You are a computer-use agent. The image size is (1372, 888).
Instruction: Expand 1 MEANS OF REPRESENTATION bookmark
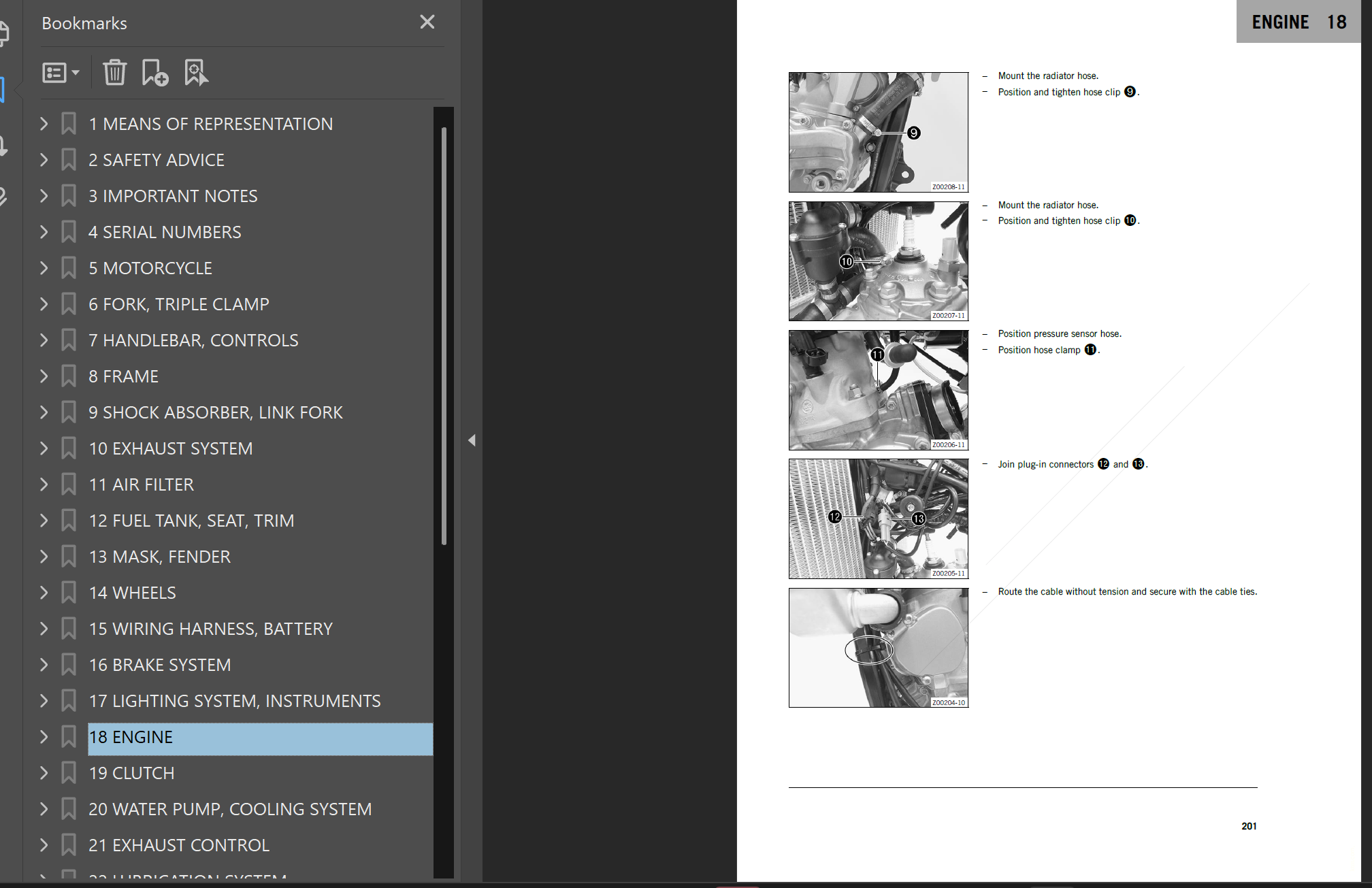(44, 124)
